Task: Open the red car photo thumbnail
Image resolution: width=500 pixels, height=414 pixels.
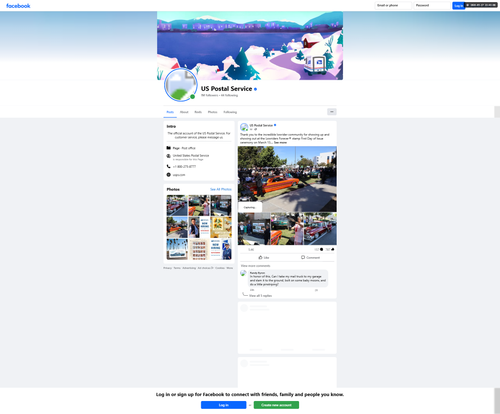Action: (x=177, y=205)
